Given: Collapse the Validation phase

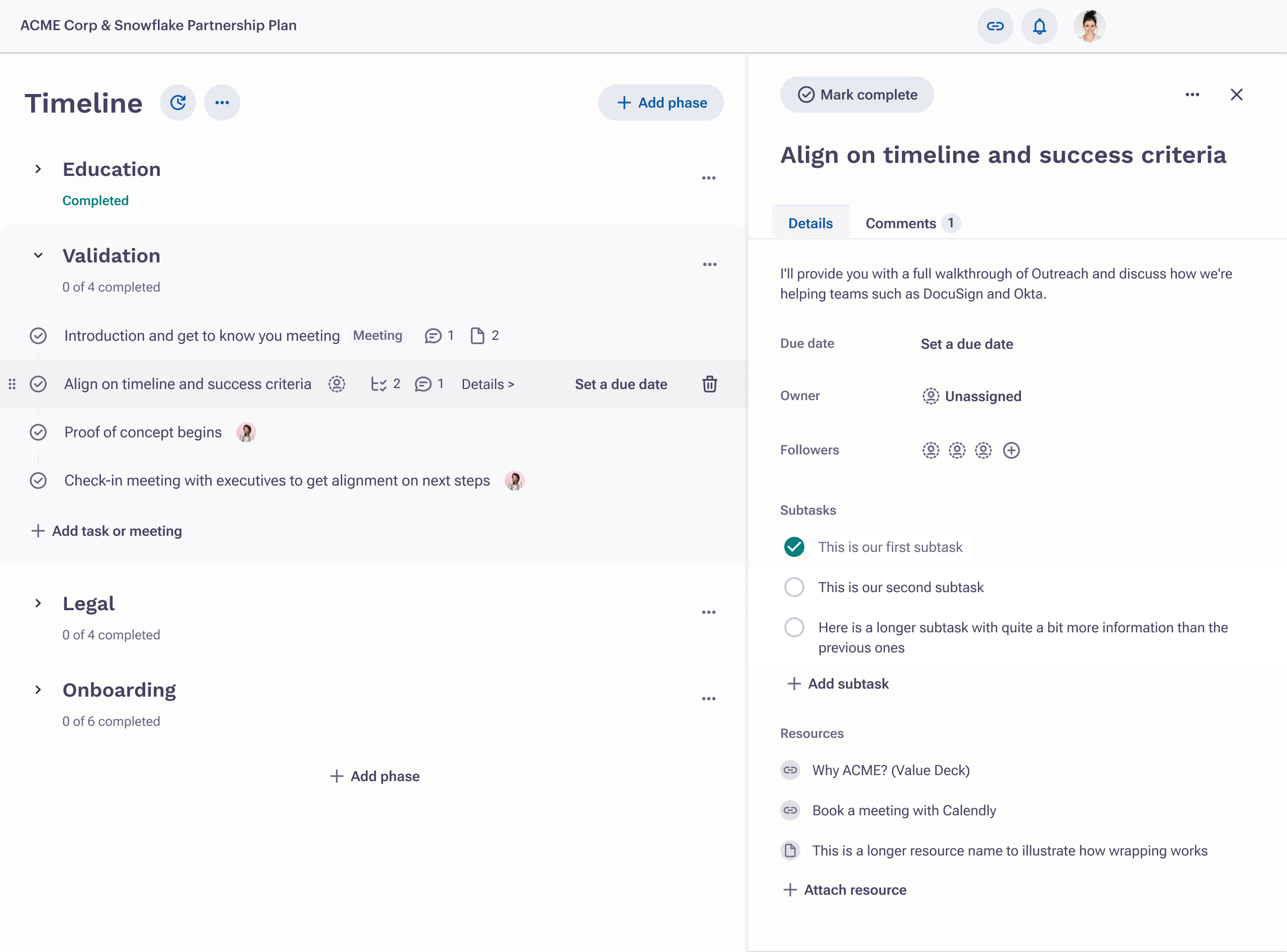Looking at the screenshot, I should [38, 255].
